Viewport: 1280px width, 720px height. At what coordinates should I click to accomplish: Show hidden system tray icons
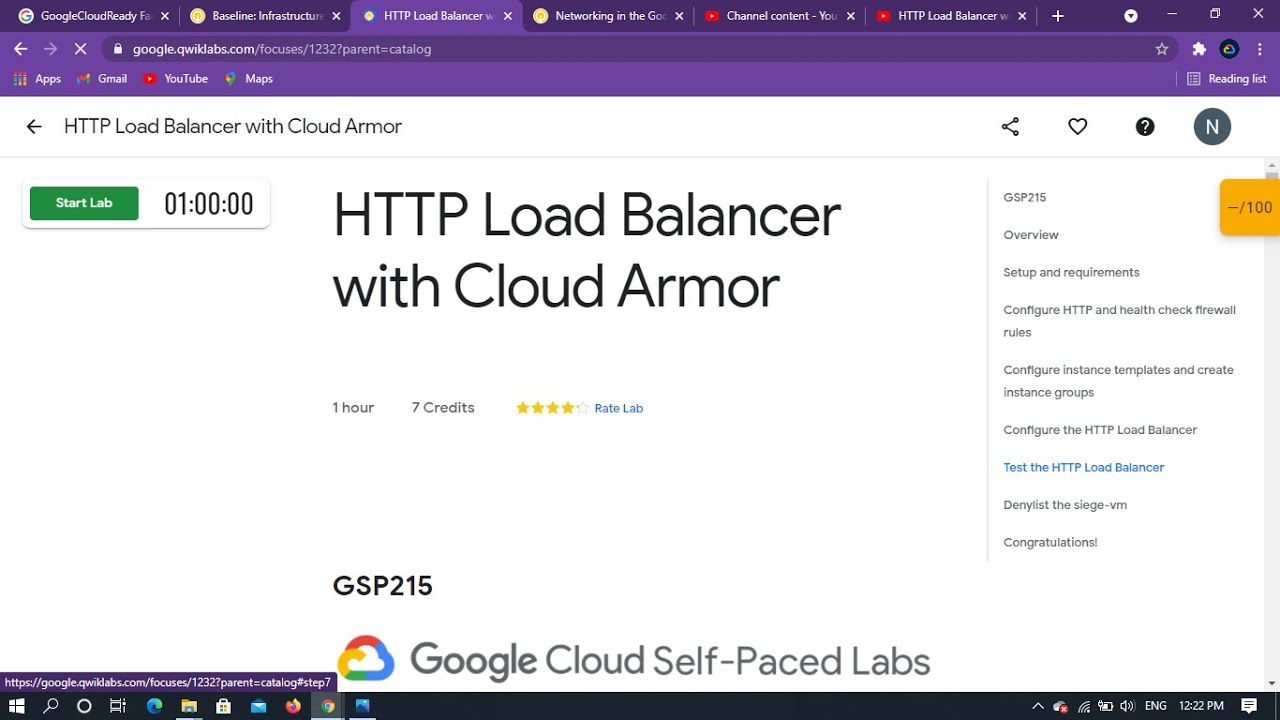point(1038,706)
